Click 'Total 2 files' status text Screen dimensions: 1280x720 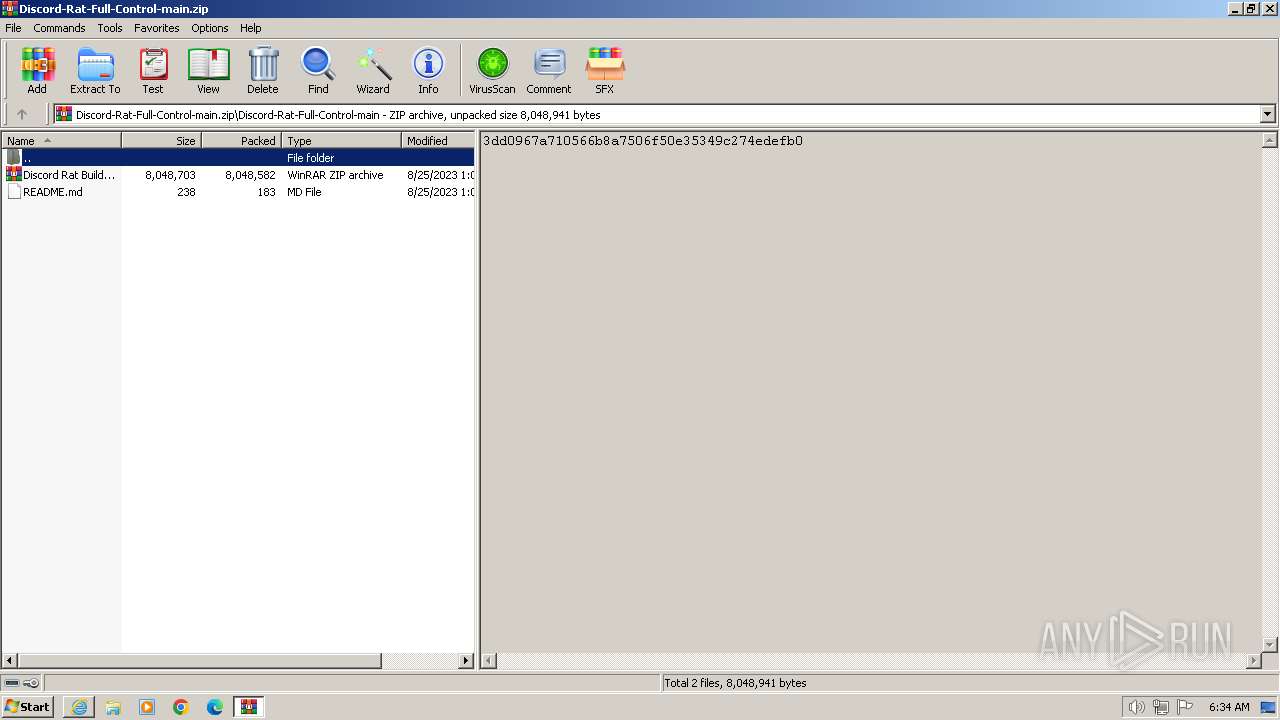735,683
